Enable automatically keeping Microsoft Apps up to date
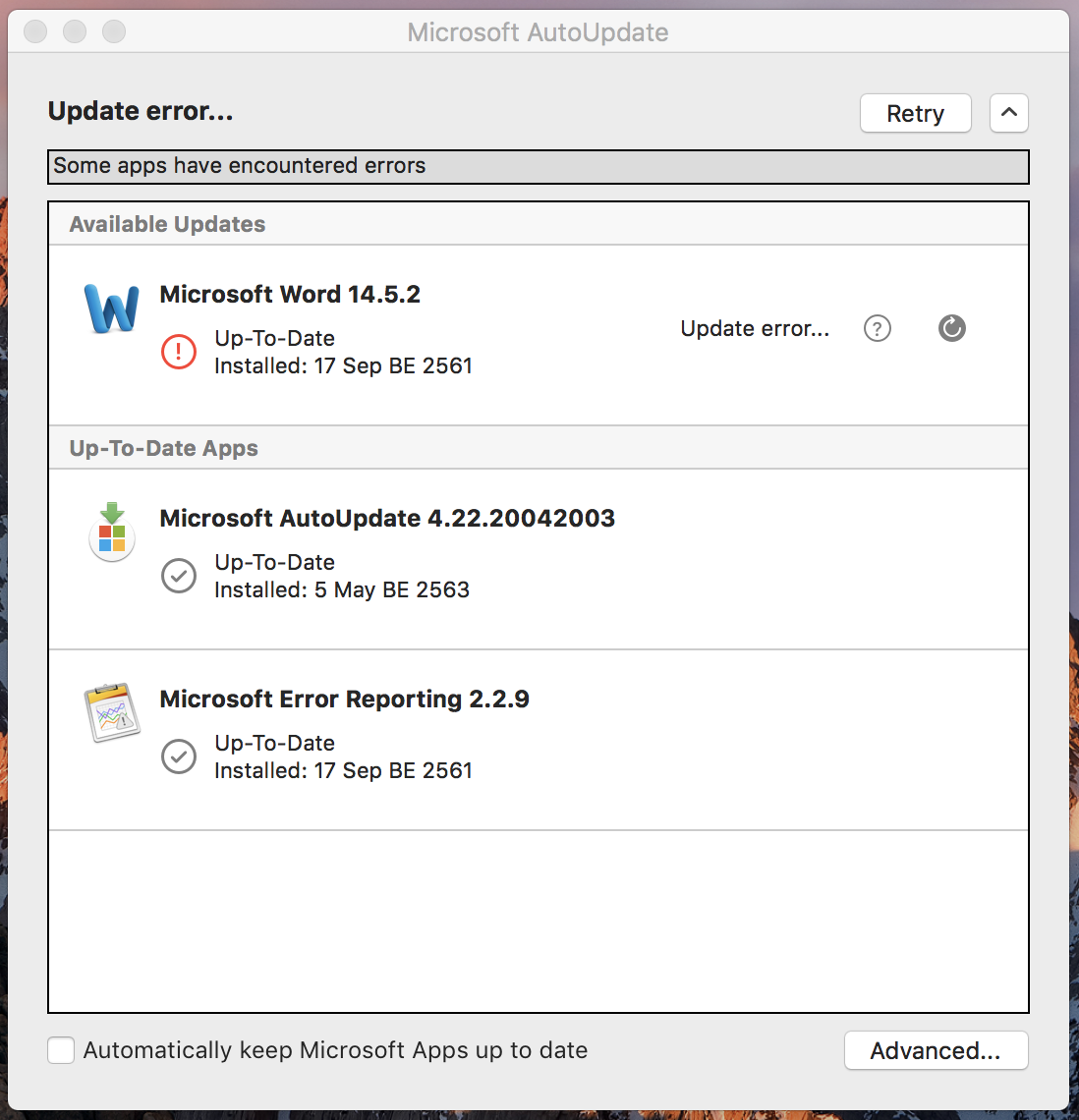1079x1120 pixels. pyautogui.click(x=61, y=1050)
